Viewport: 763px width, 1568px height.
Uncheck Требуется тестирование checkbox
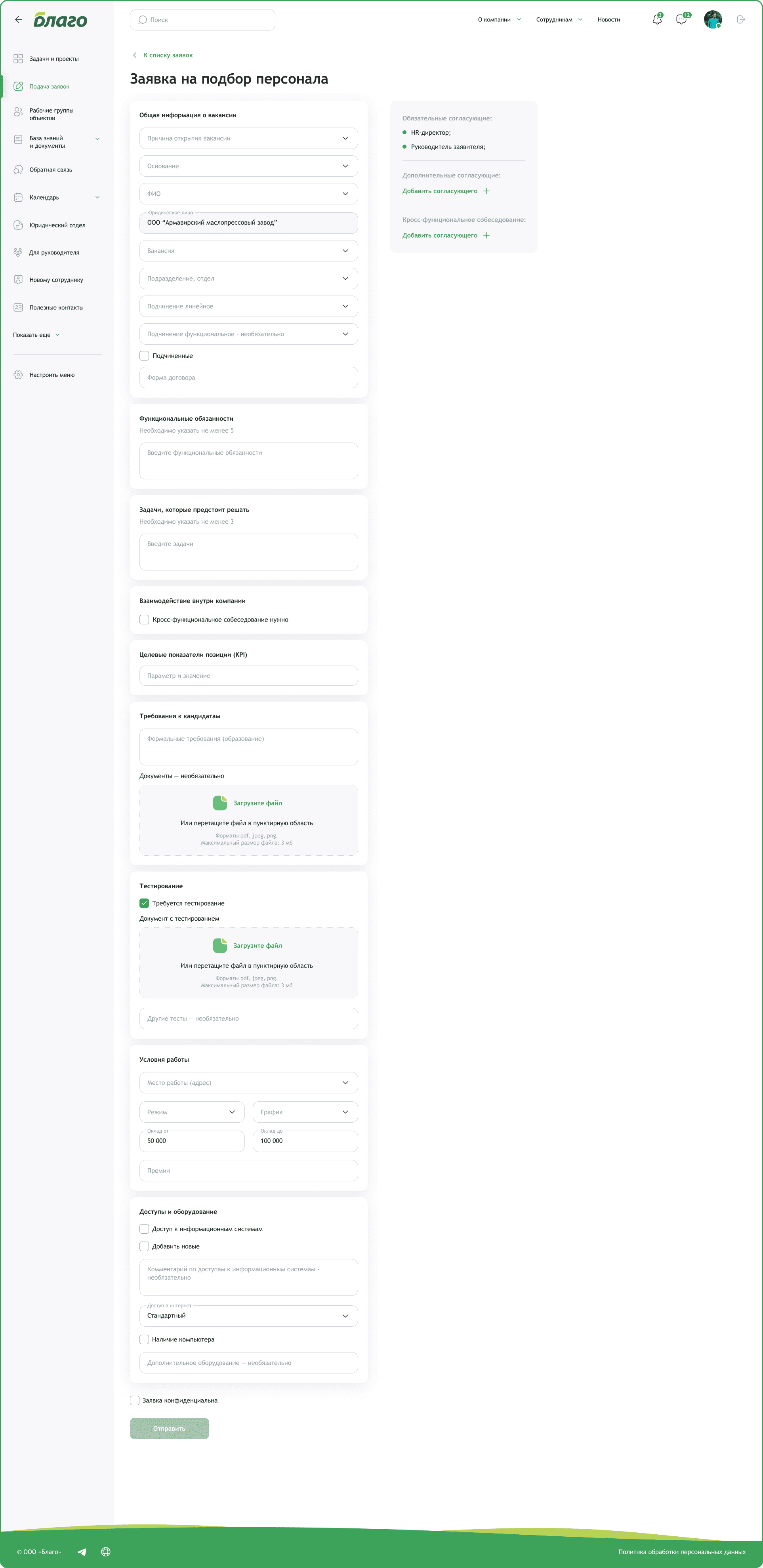click(x=144, y=903)
